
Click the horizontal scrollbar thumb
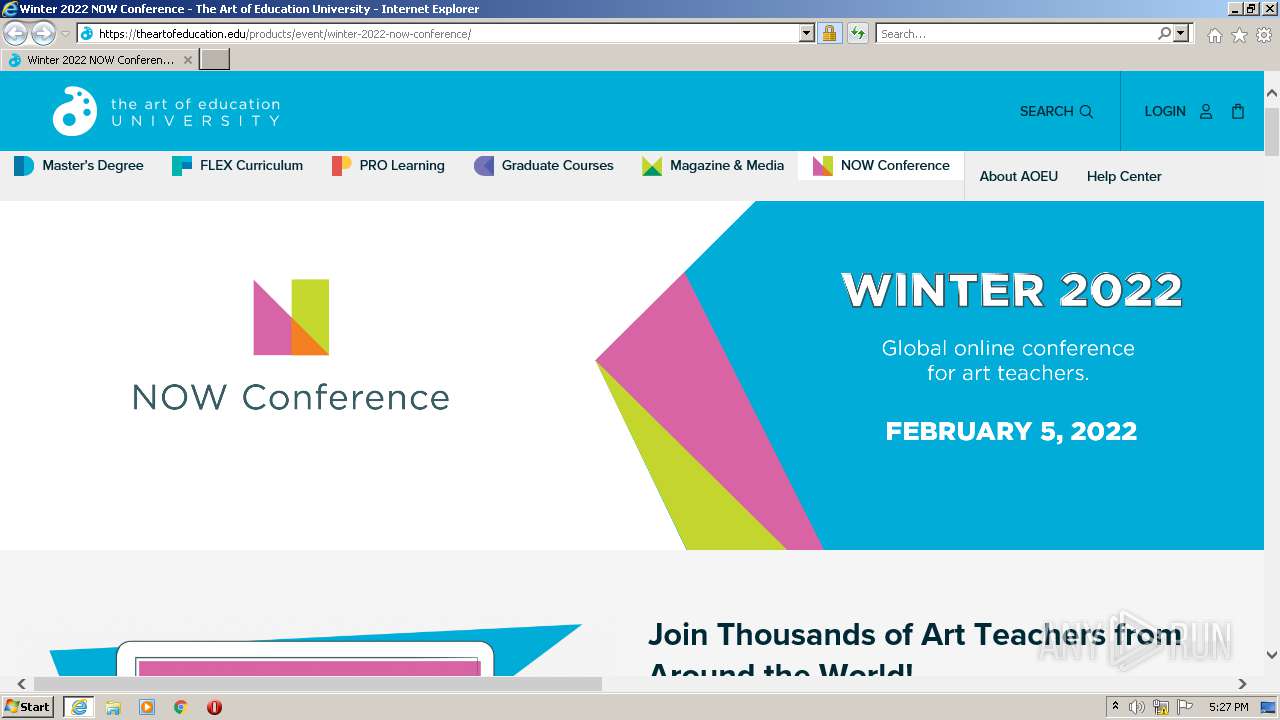pyautogui.click(x=318, y=684)
